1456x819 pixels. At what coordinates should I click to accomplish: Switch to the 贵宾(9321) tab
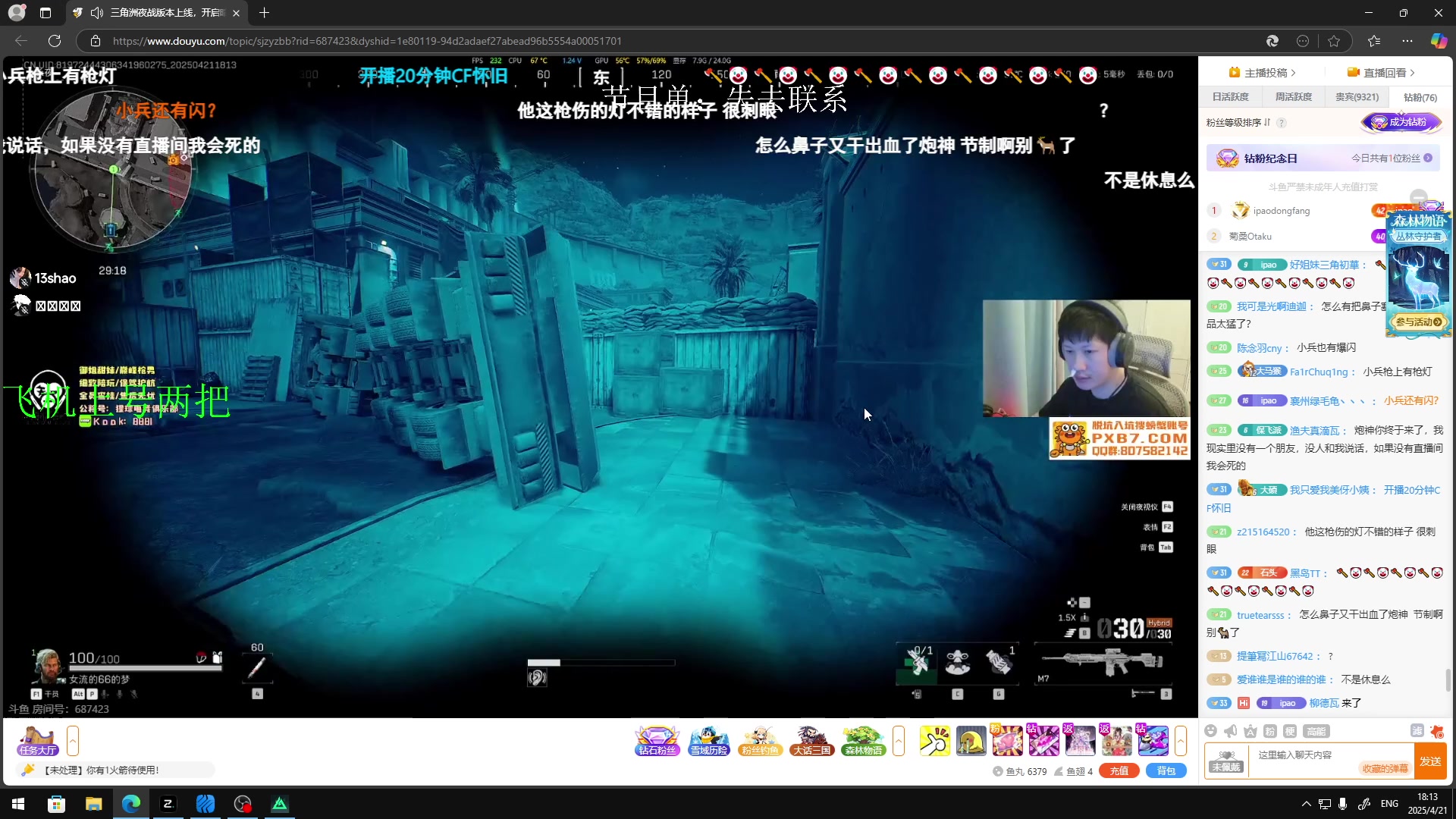(1357, 97)
